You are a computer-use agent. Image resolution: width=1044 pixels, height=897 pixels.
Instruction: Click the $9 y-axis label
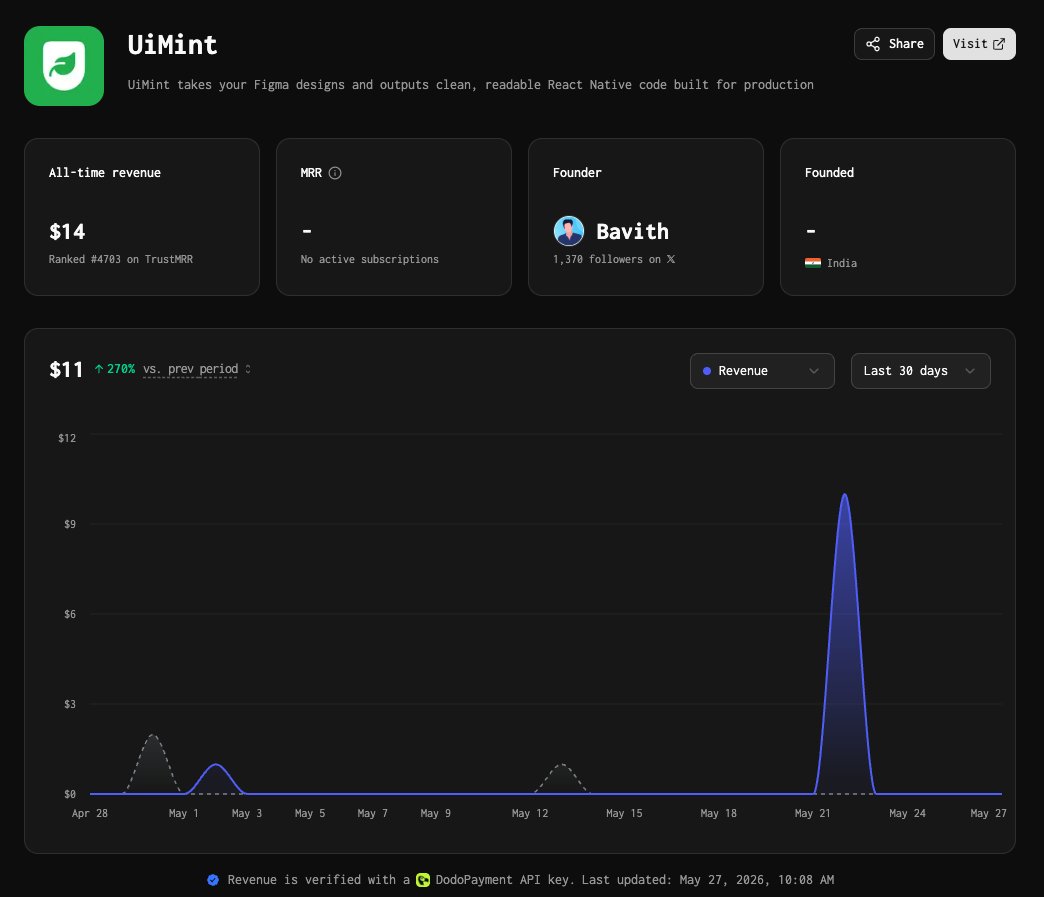tap(70, 524)
